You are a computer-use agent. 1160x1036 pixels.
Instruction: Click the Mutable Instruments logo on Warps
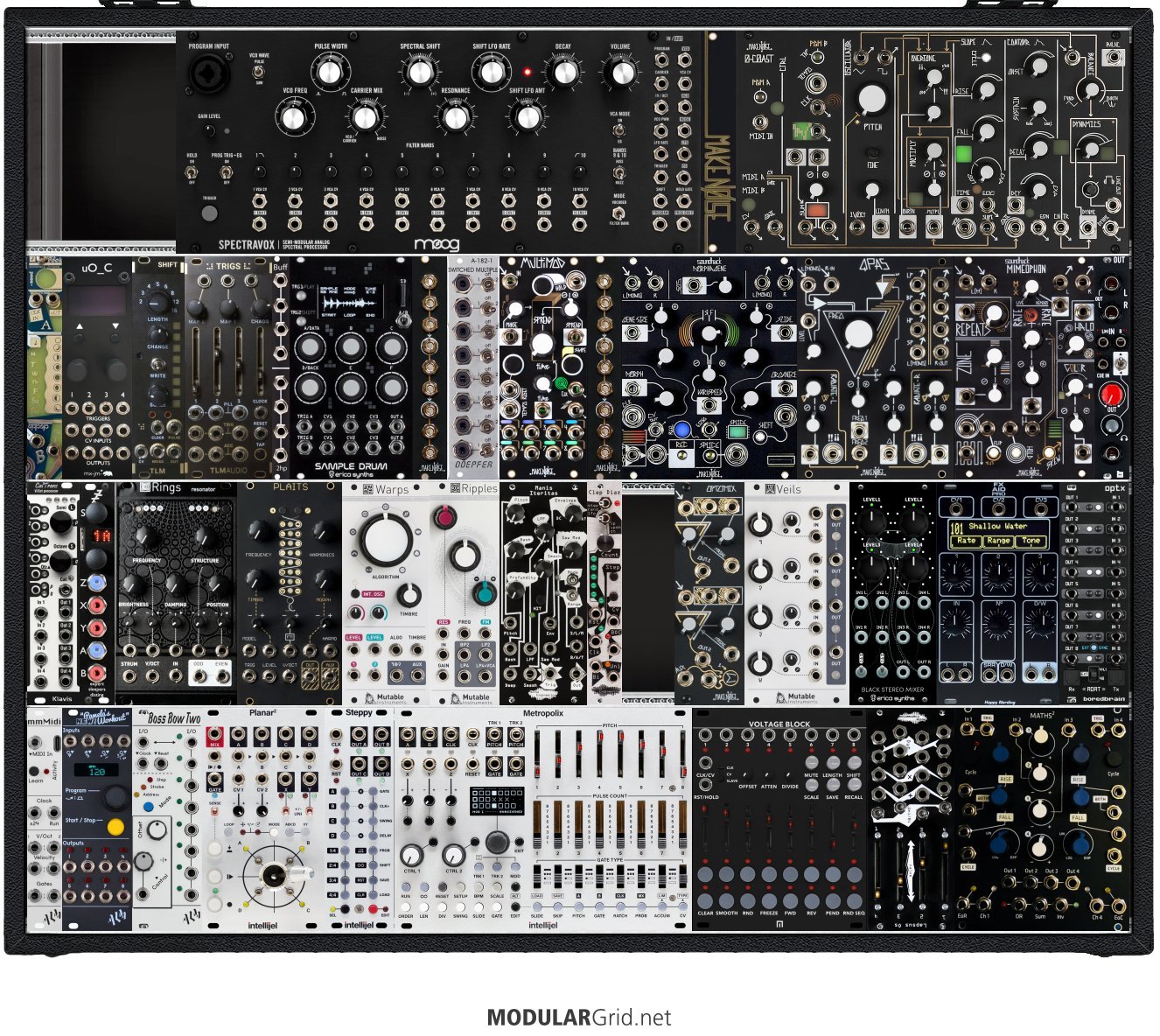point(386,697)
